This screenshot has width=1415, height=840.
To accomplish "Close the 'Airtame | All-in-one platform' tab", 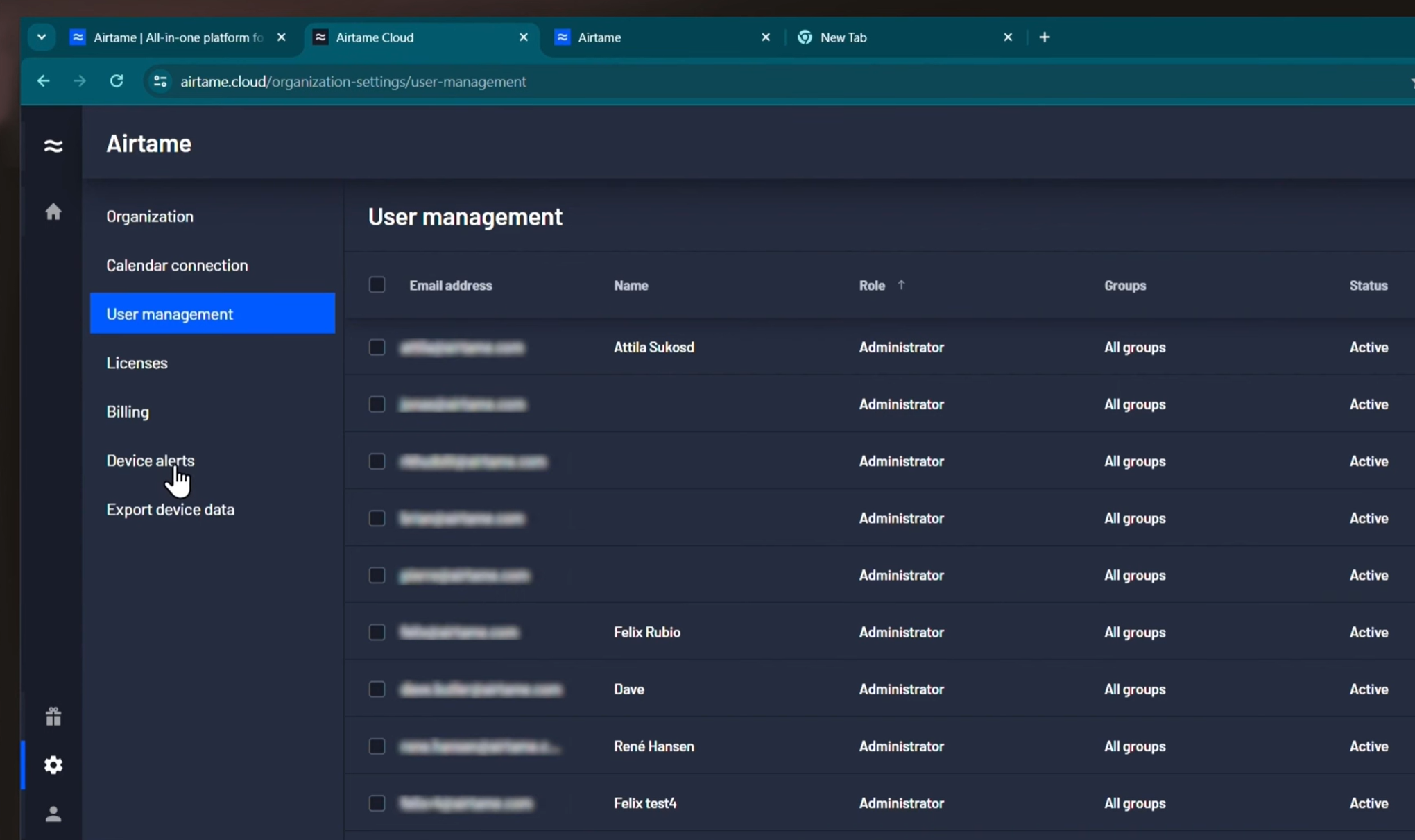I will (x=281, y=37).
